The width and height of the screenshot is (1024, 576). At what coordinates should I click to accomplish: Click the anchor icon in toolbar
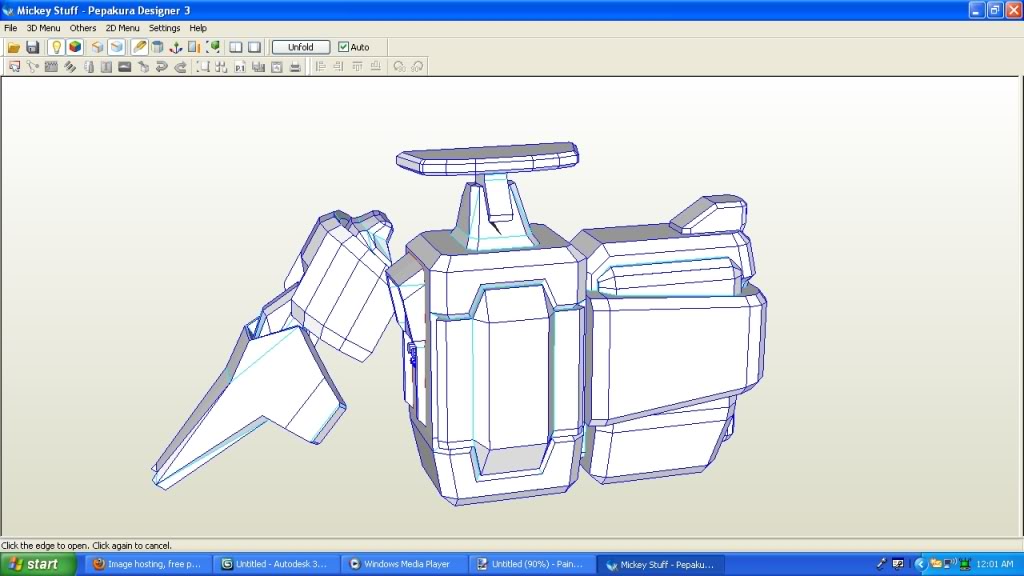coord(177,47)
